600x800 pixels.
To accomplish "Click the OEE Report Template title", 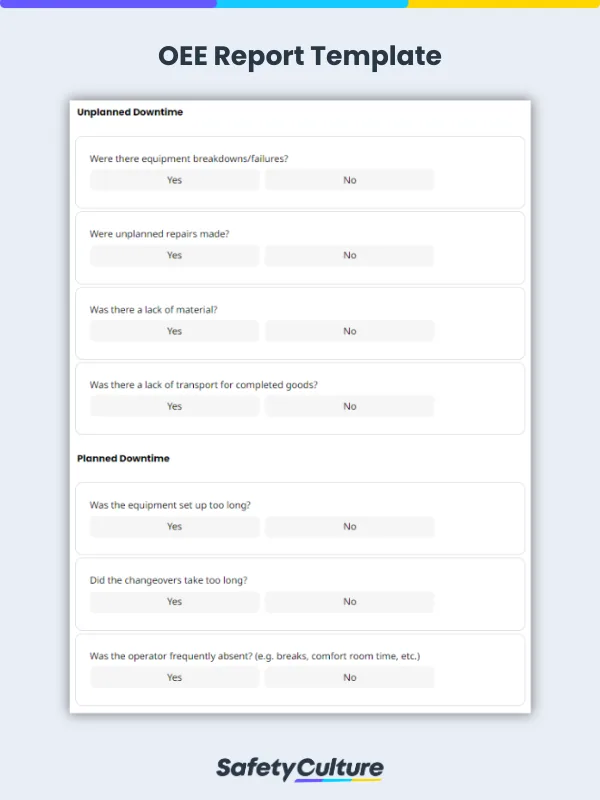I will click(300, 56).
